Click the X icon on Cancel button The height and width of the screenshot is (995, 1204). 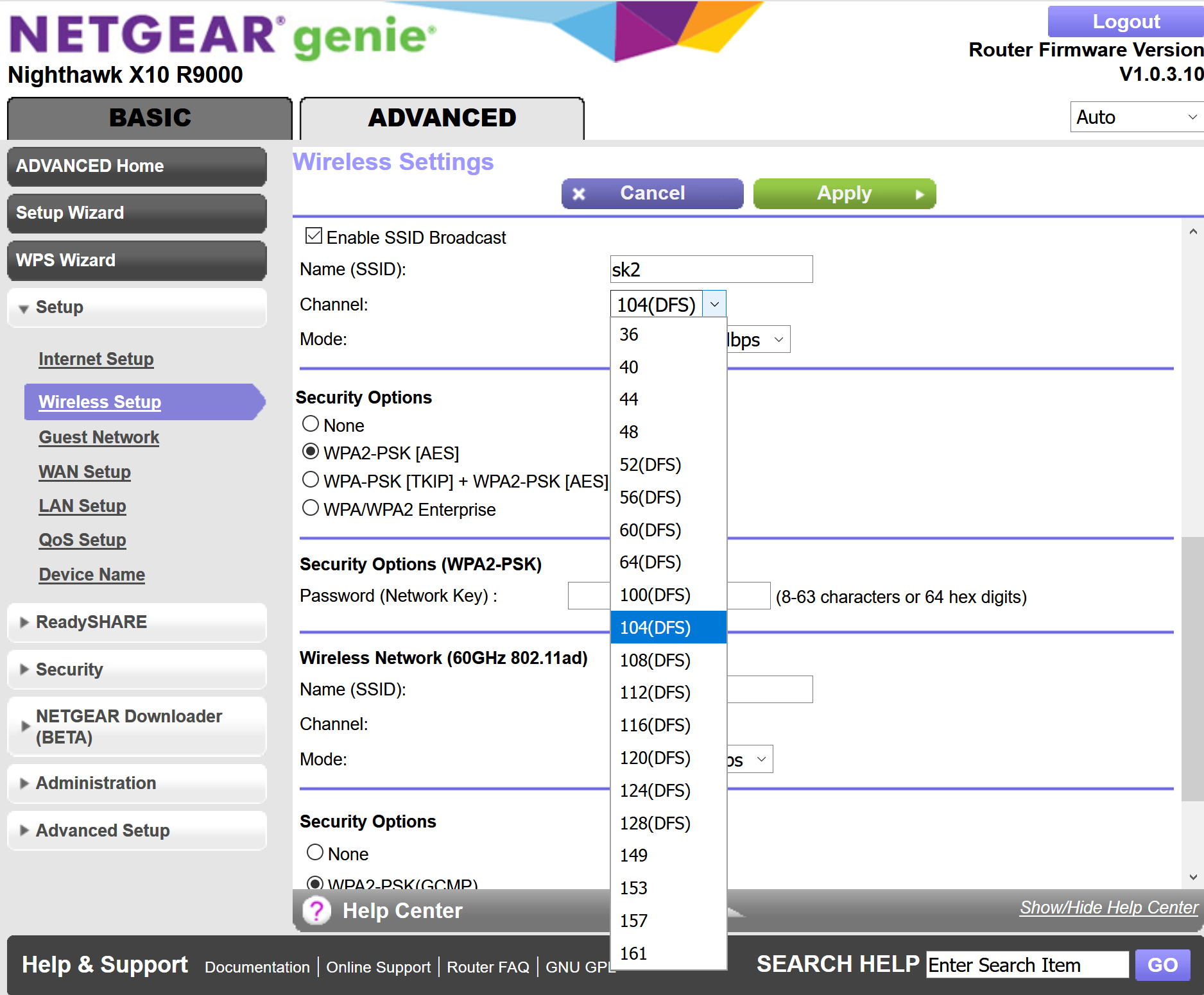[x=579, y=194]
